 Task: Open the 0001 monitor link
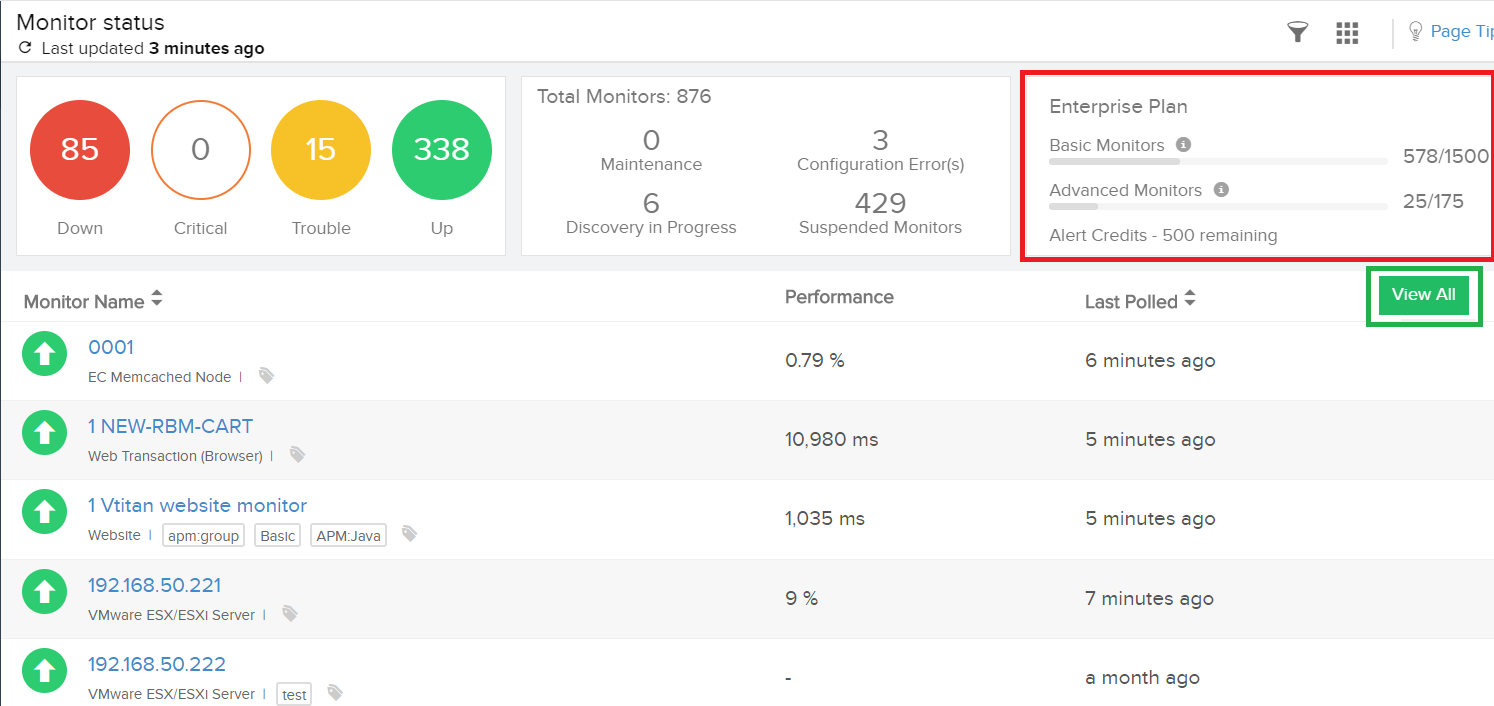(110, 347)
